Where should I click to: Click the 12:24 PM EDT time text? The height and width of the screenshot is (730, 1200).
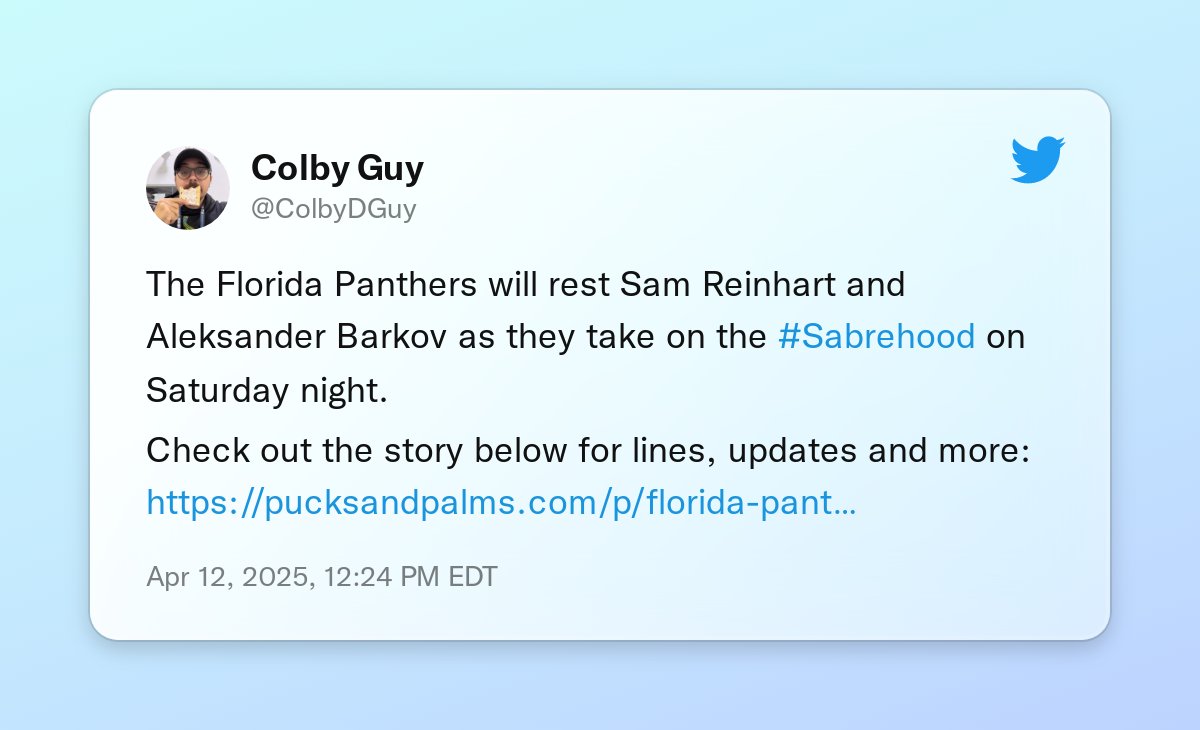pos(411,577)
